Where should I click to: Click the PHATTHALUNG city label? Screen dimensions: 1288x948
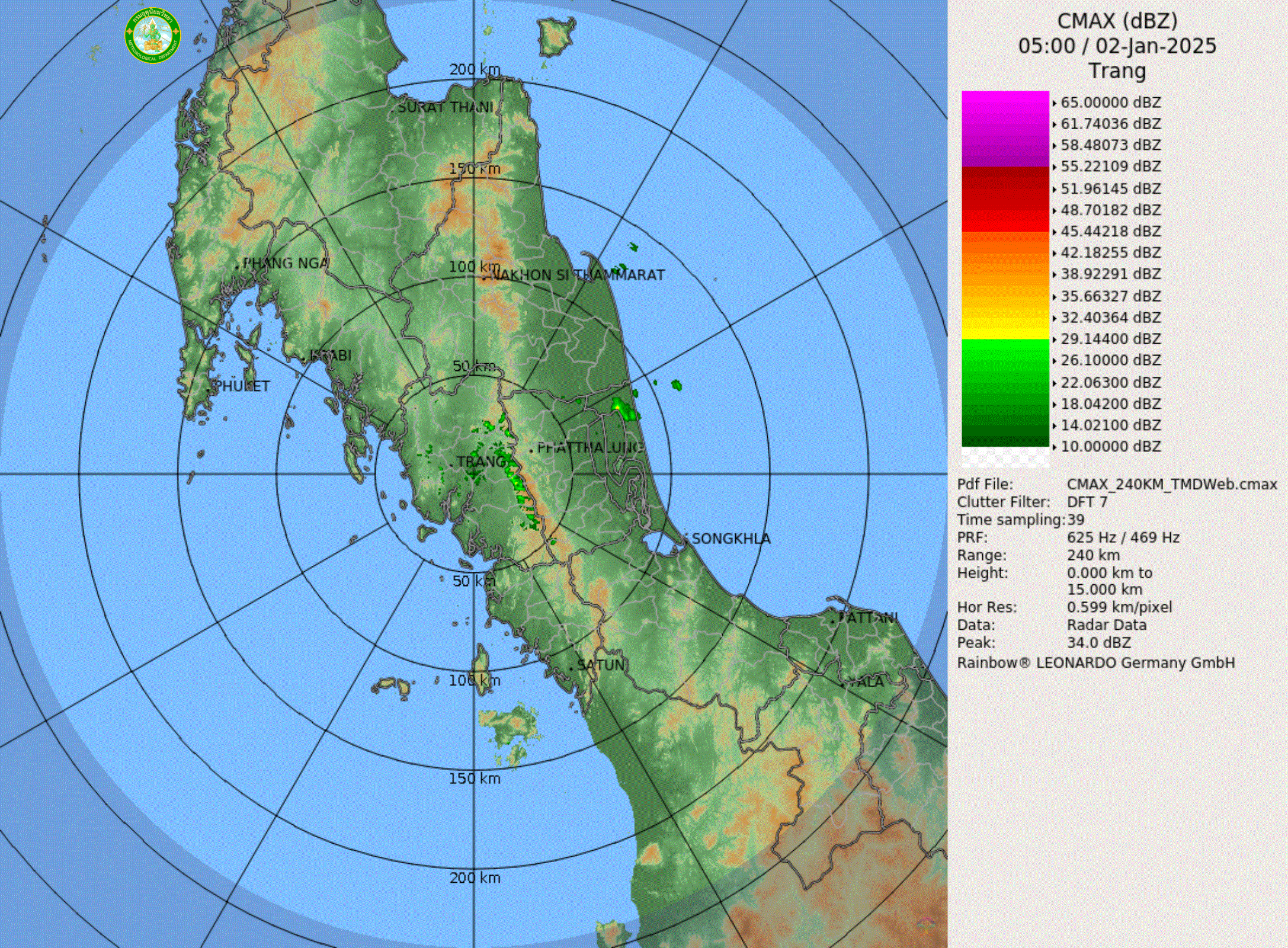coord(590,447)
